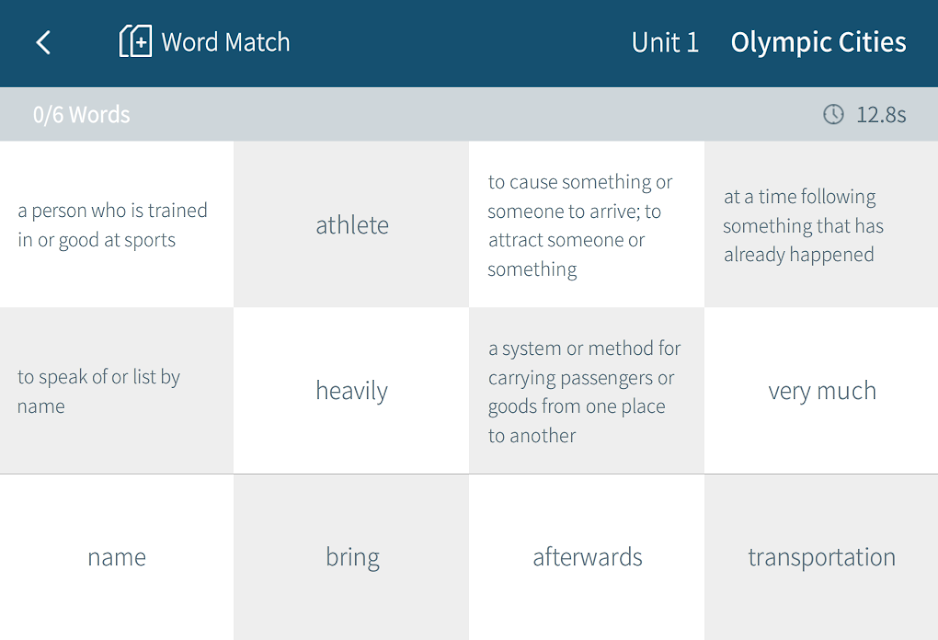Select the 'name' word card
Viewport: 938px width, 640px height.
(x=117, y=557)
